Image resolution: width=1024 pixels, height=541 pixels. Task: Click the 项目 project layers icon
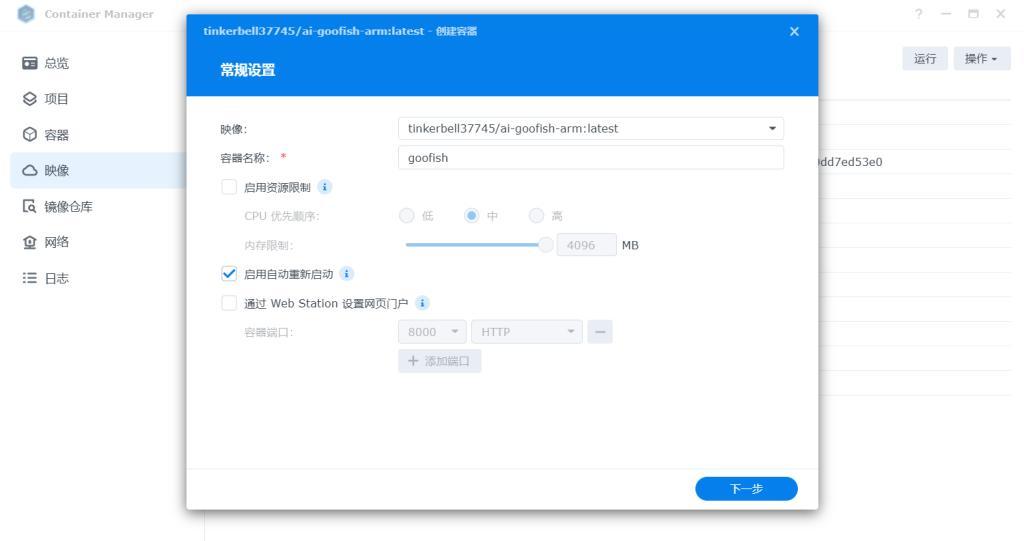tap(30, 99)
